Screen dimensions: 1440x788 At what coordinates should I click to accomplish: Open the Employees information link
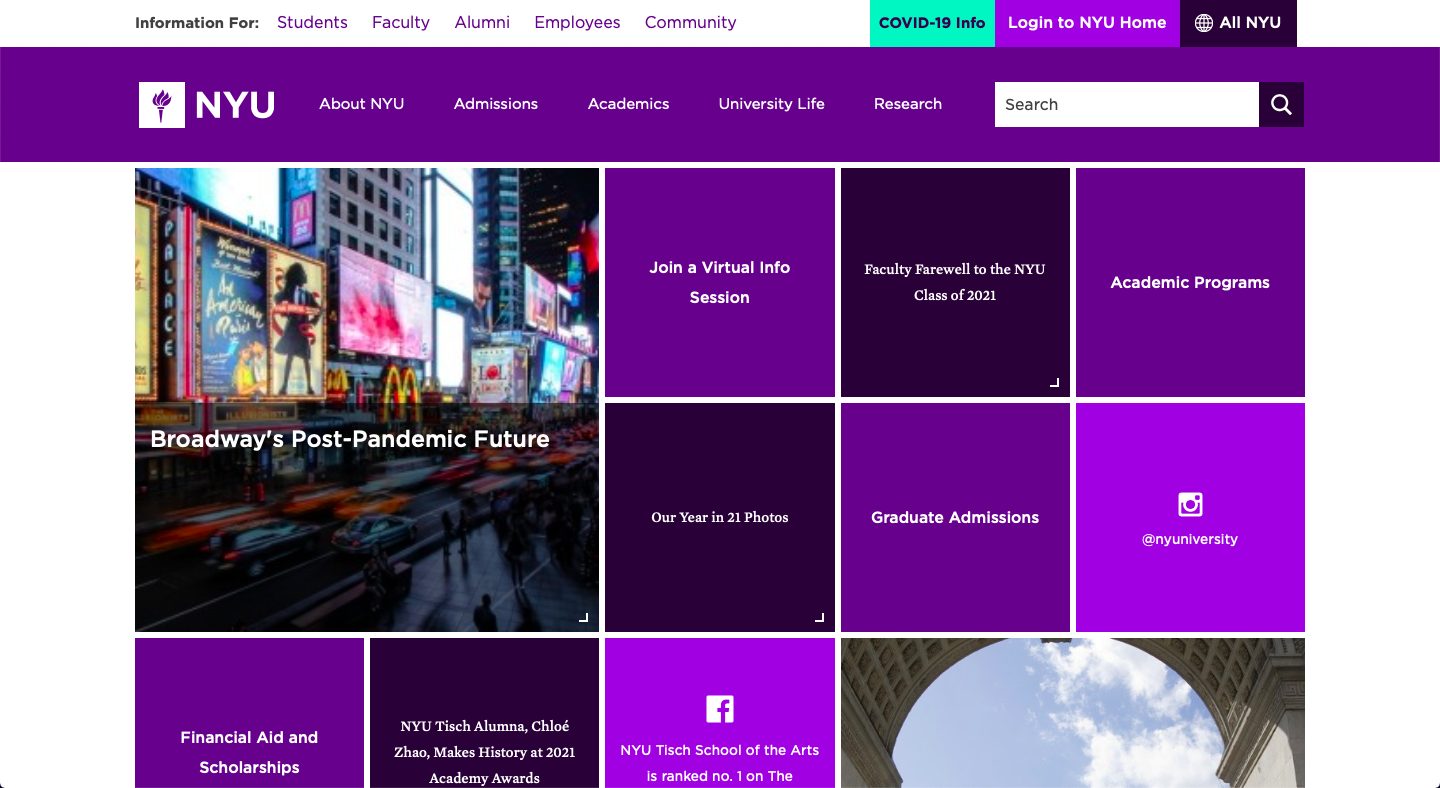coord(577,22)
